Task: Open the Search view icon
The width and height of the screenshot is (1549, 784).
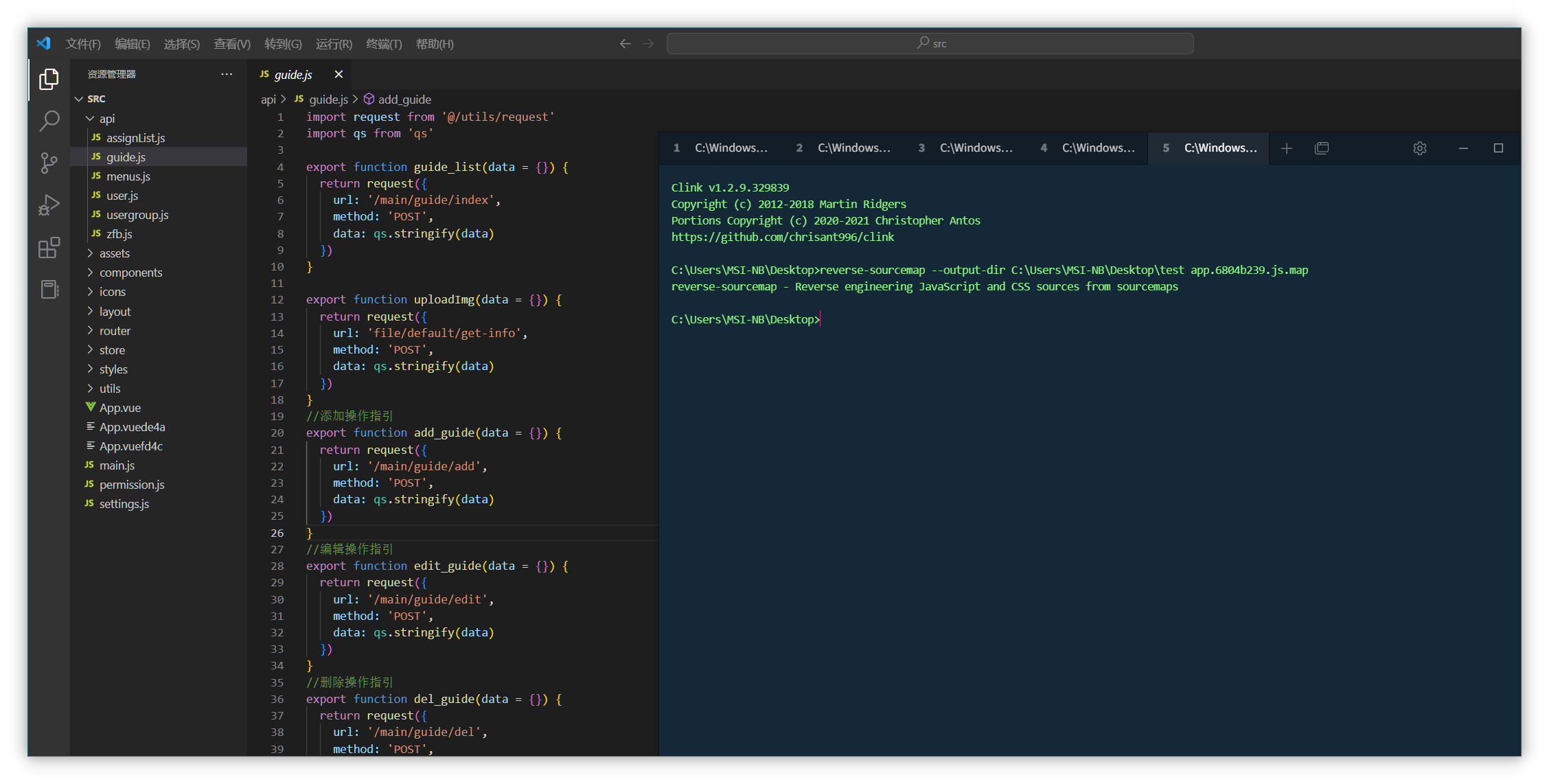Action: click(x=49, y=121)
